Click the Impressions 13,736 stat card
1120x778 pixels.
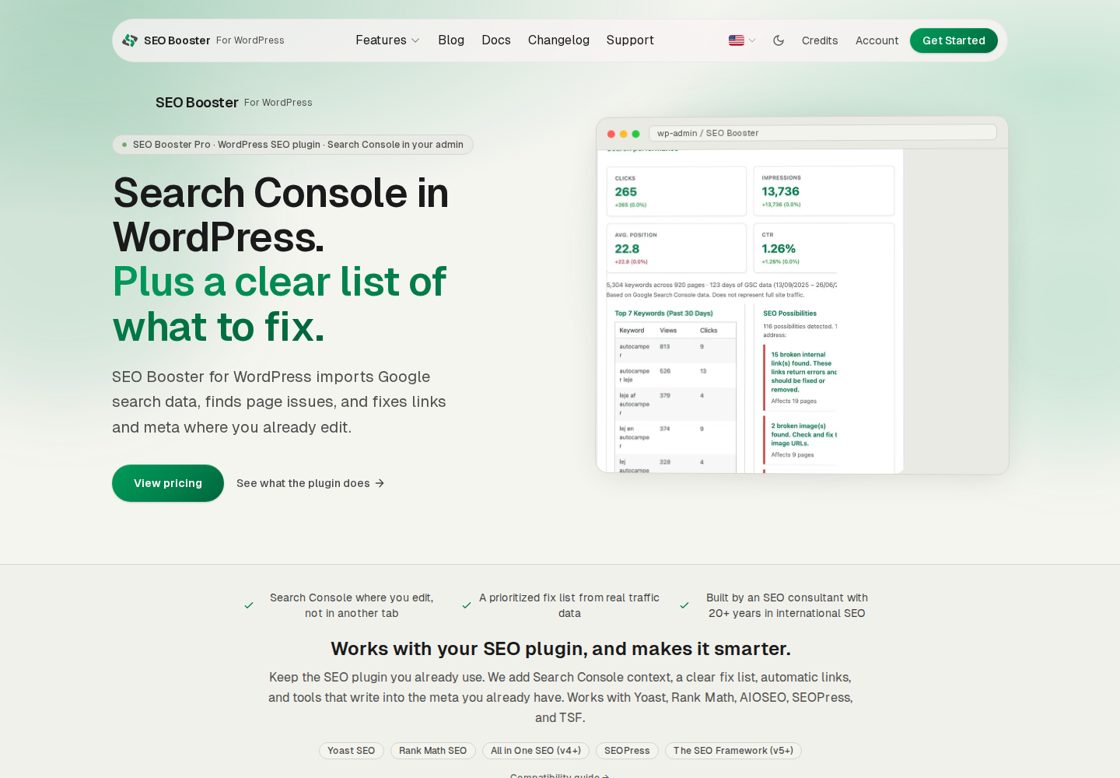click(x=824, y=191)
